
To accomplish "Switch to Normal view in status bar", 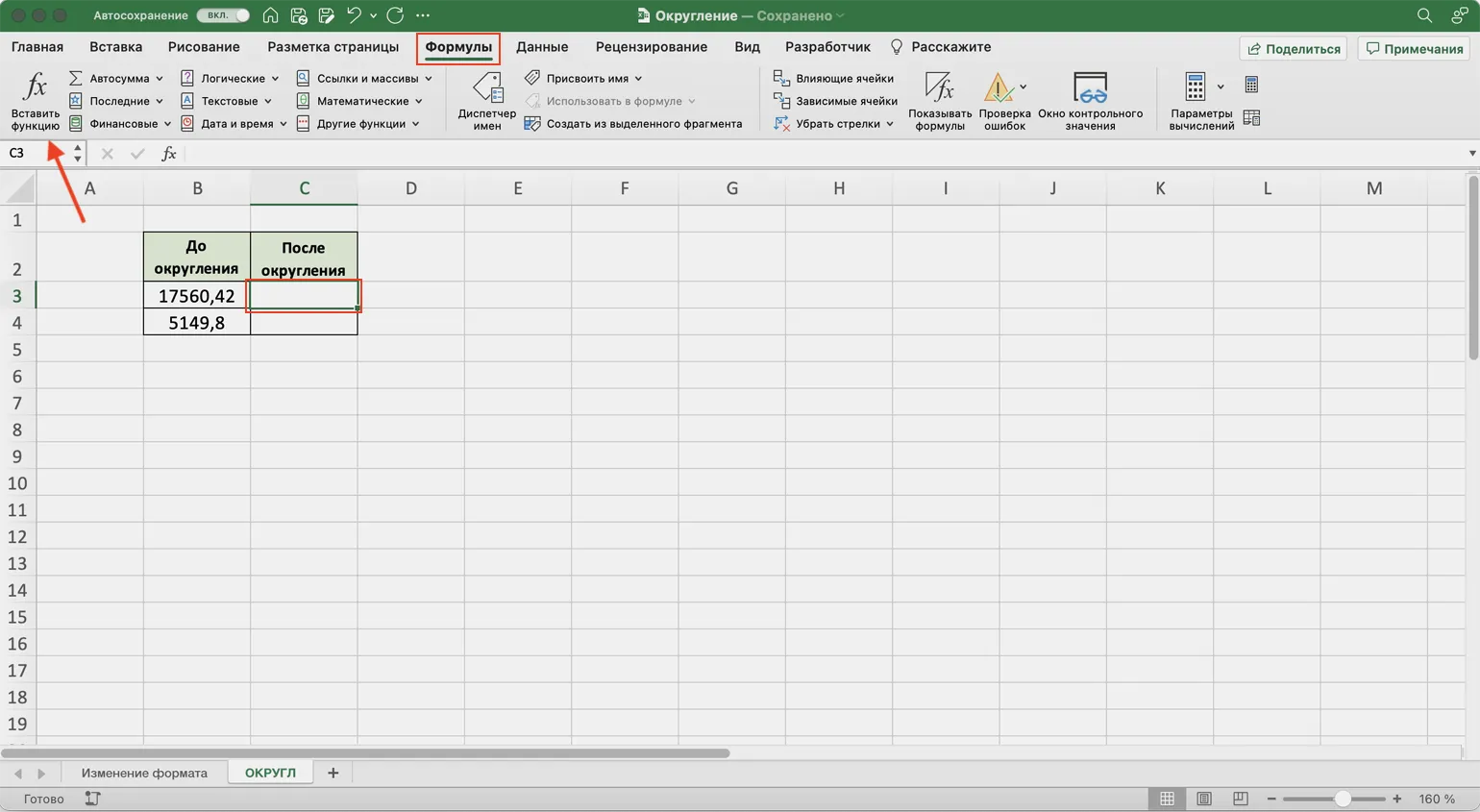I will [x=1167, y=799].
